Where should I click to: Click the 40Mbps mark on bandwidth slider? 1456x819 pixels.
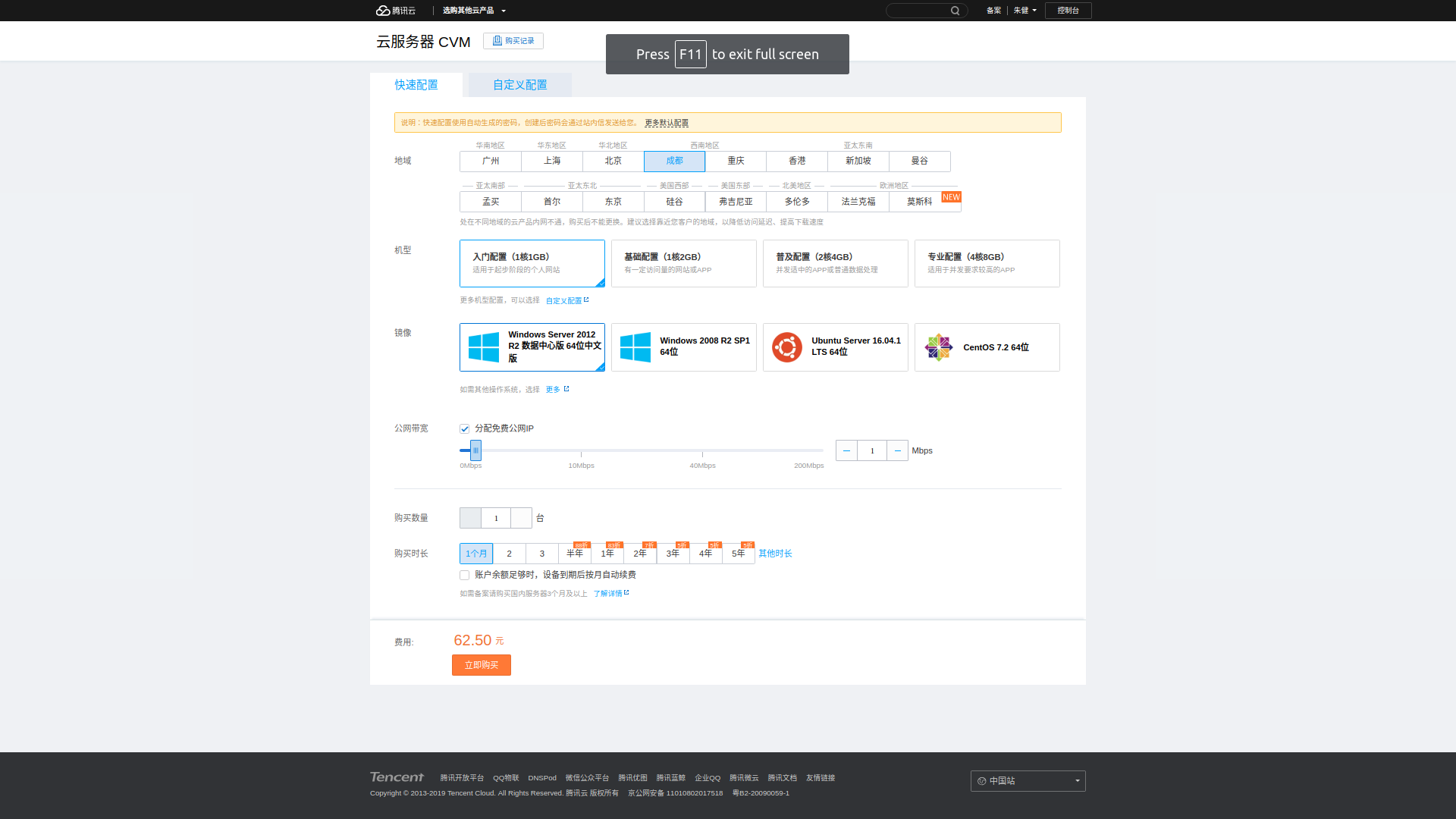point(702,466)
